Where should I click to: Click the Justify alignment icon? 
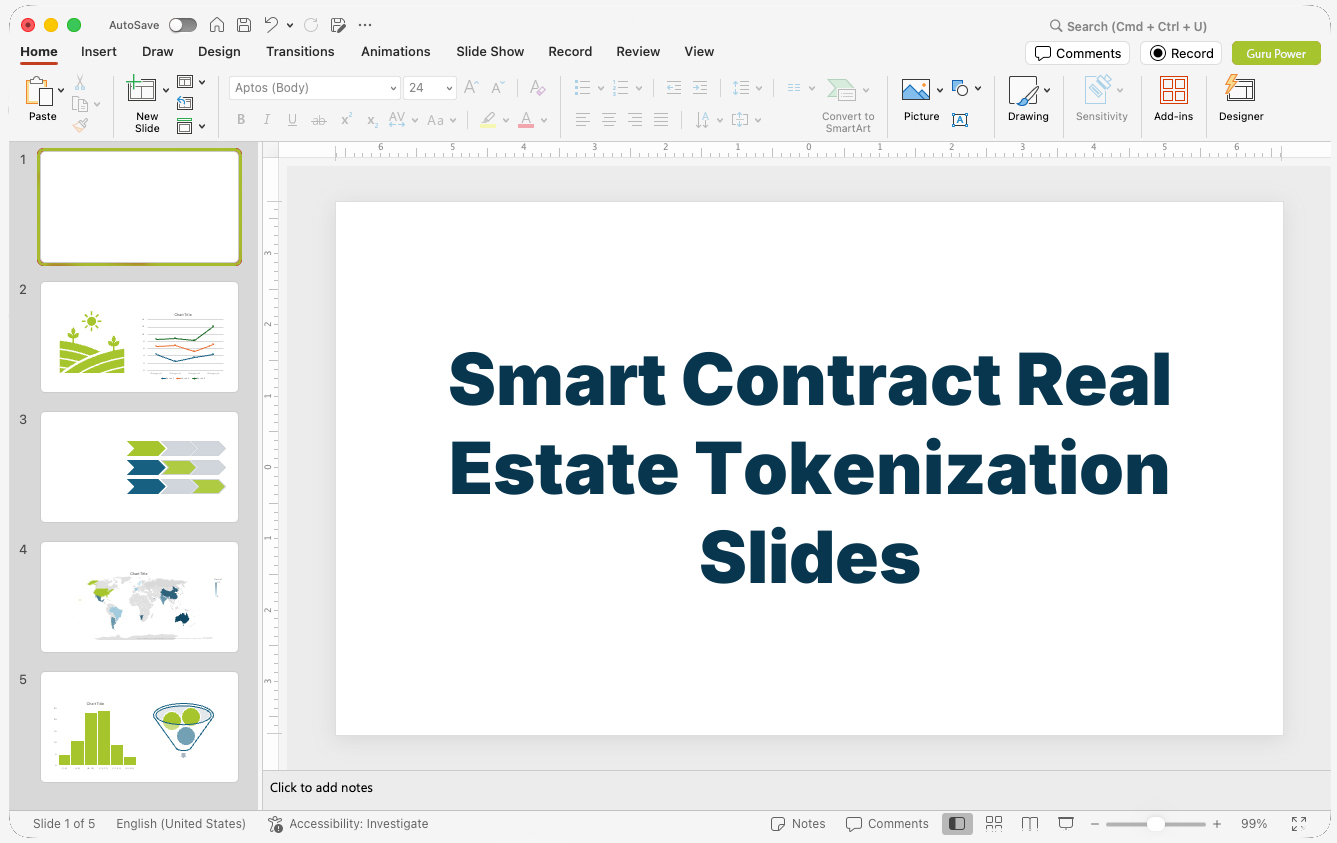pyautogui.click(x=661, y=120)
